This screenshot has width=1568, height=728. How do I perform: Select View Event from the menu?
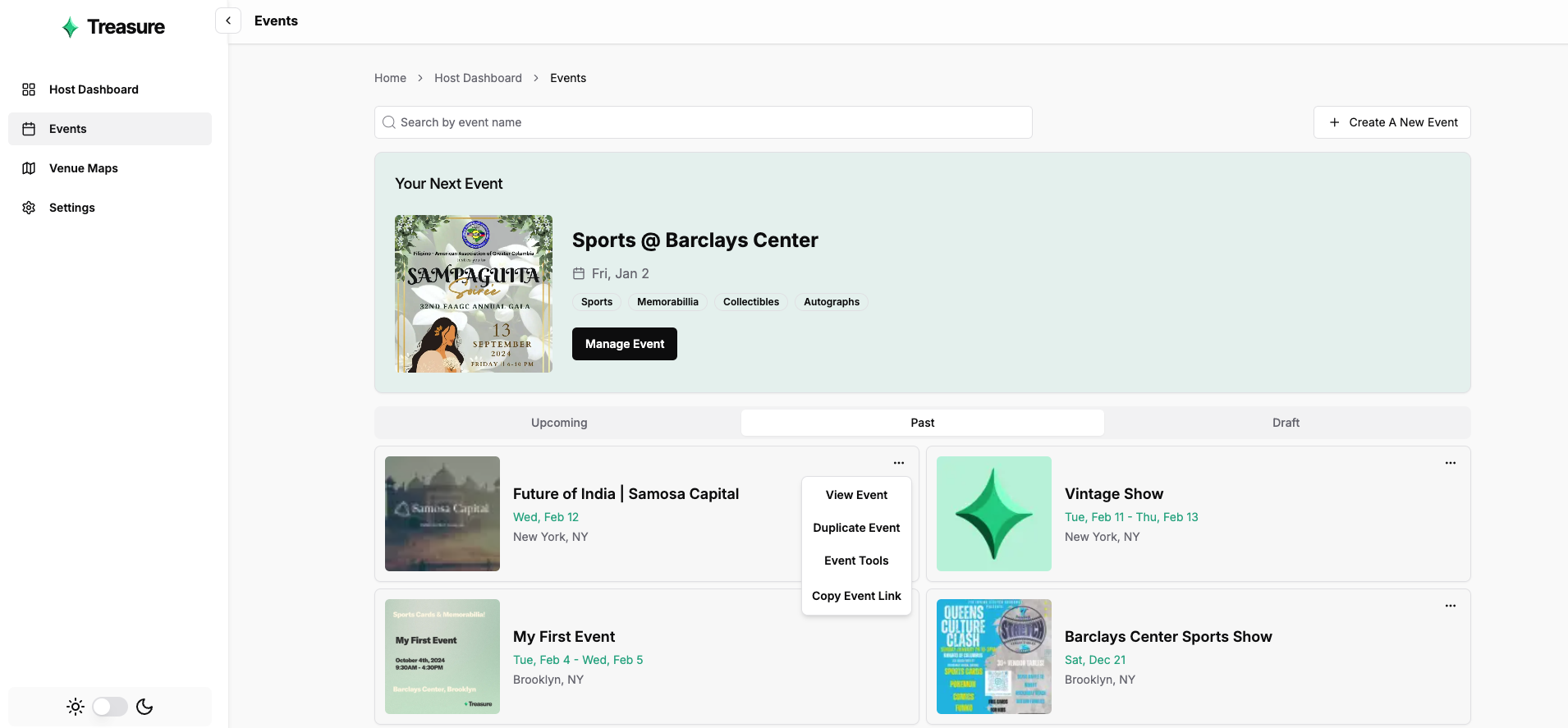click(856, 495)
